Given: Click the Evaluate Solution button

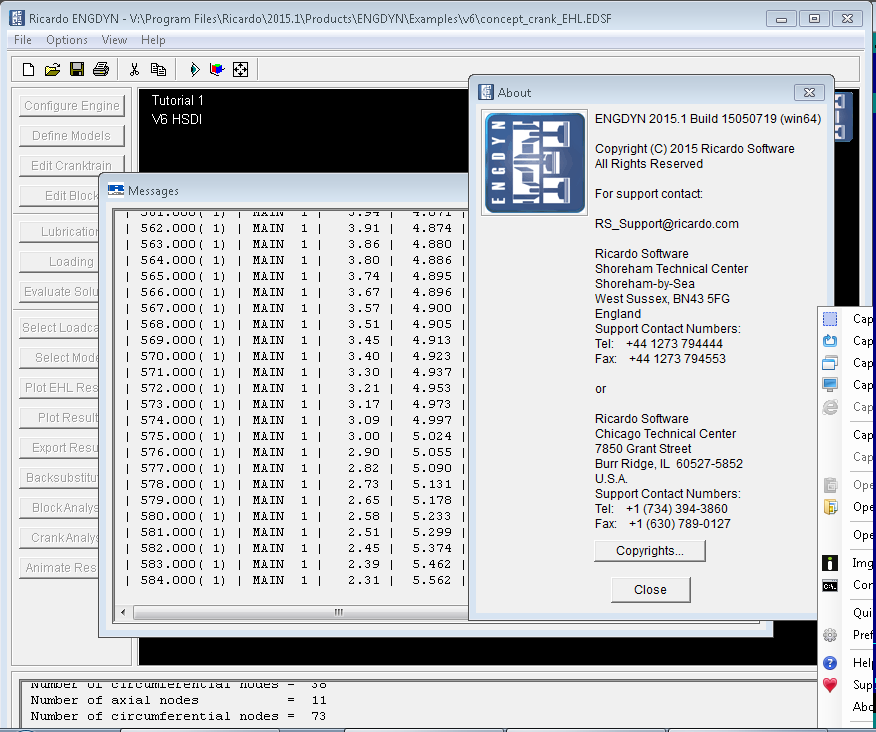Looking at the screenshot, I should point(59,292).
